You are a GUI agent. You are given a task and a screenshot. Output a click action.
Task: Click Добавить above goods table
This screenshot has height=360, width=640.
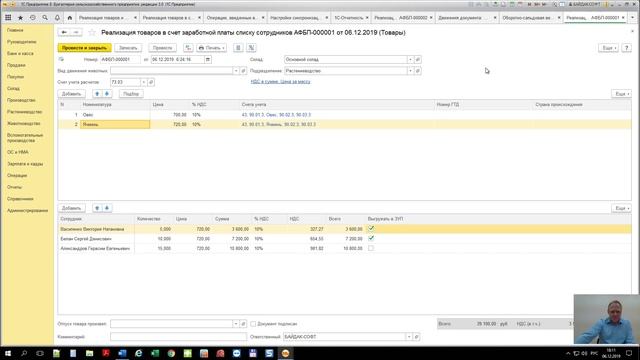click(71, 94)
